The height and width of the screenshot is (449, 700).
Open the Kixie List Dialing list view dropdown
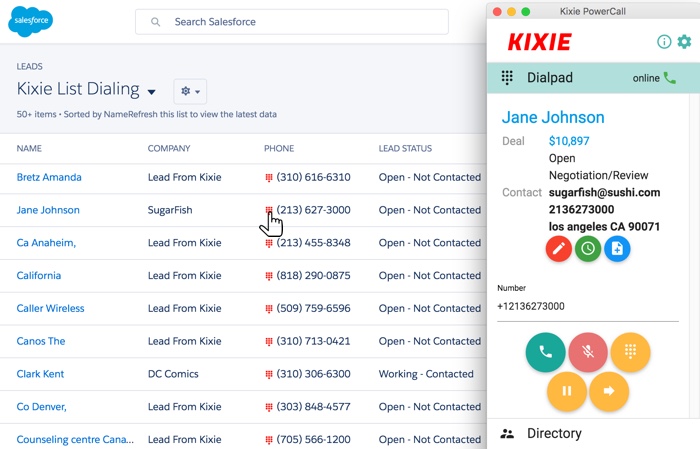coord(151,91)
